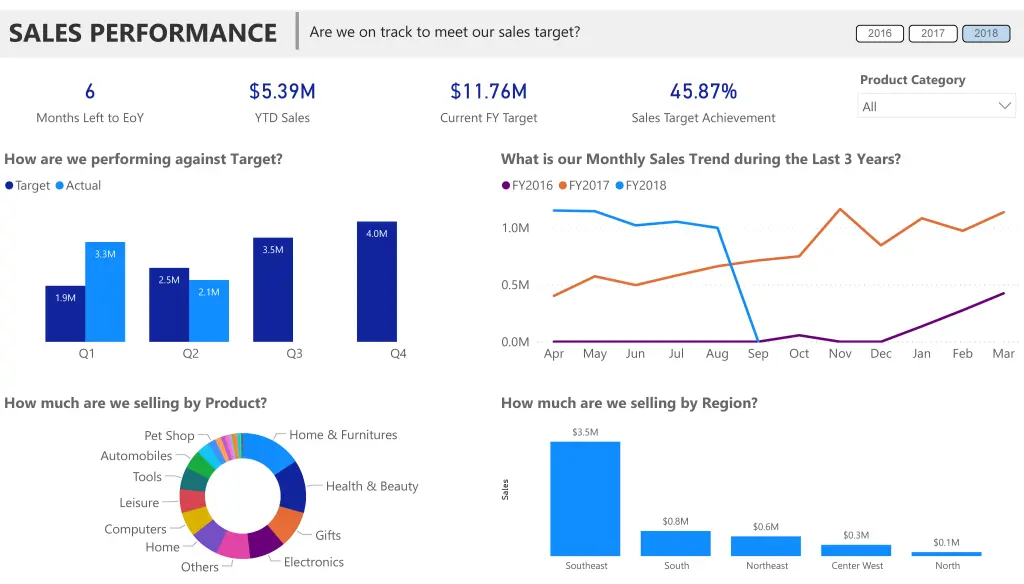Click the 45.87% achievement value
The width and height of the screenshot is (1024, 584).
click(x=703, y=91)
